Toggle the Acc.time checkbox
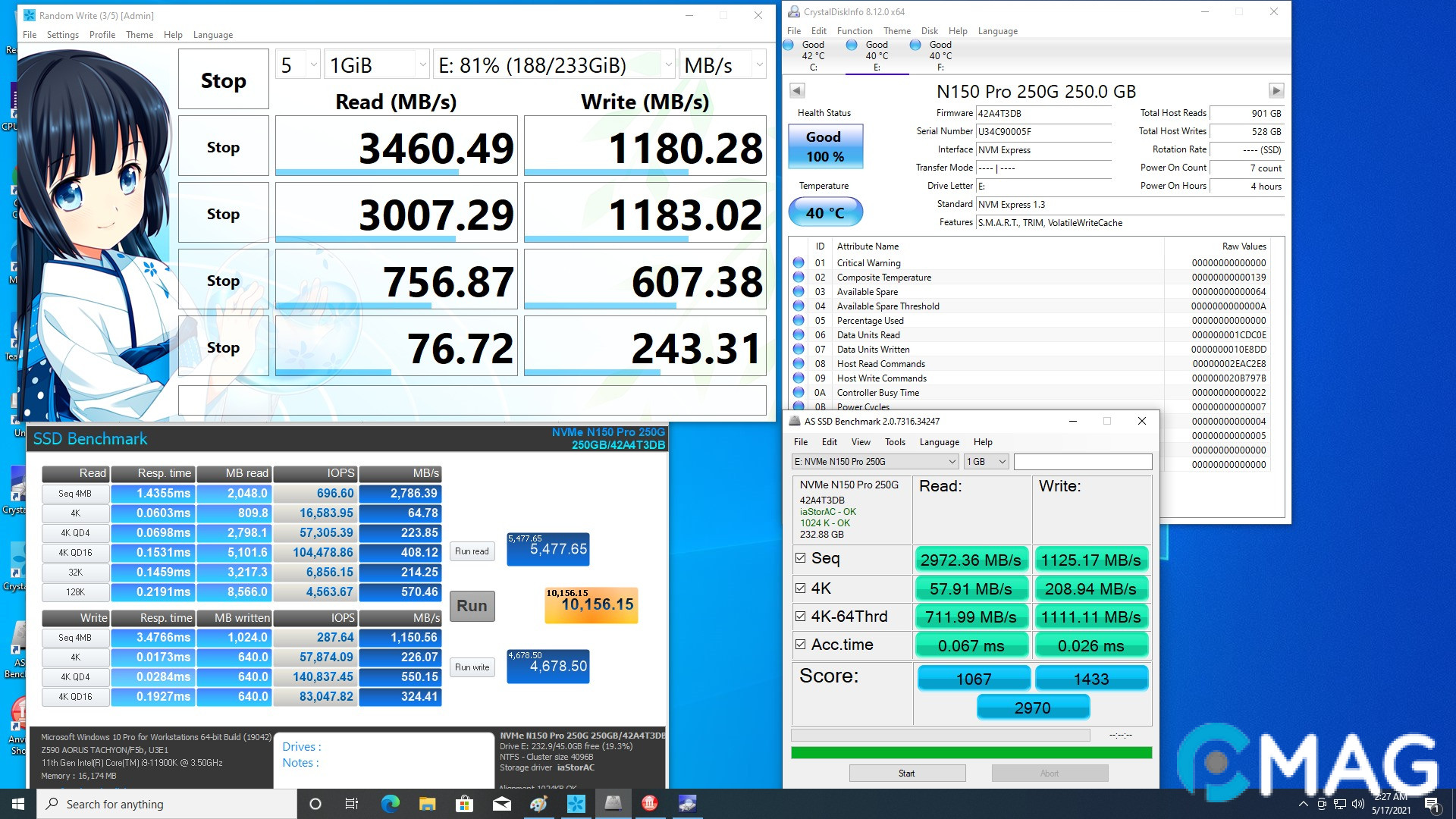The width and height of the screenshot is (1456, 819). tap(800, 645)
